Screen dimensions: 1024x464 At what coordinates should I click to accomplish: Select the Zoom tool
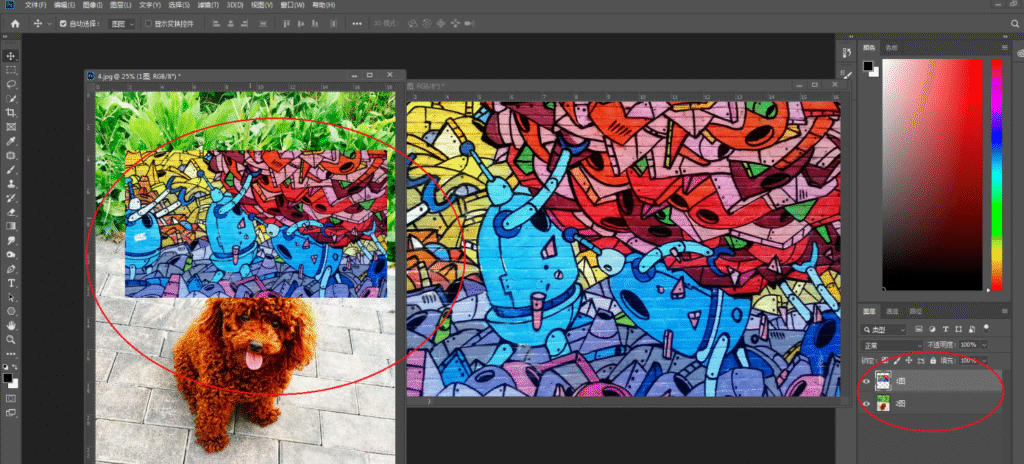(11, 340)
